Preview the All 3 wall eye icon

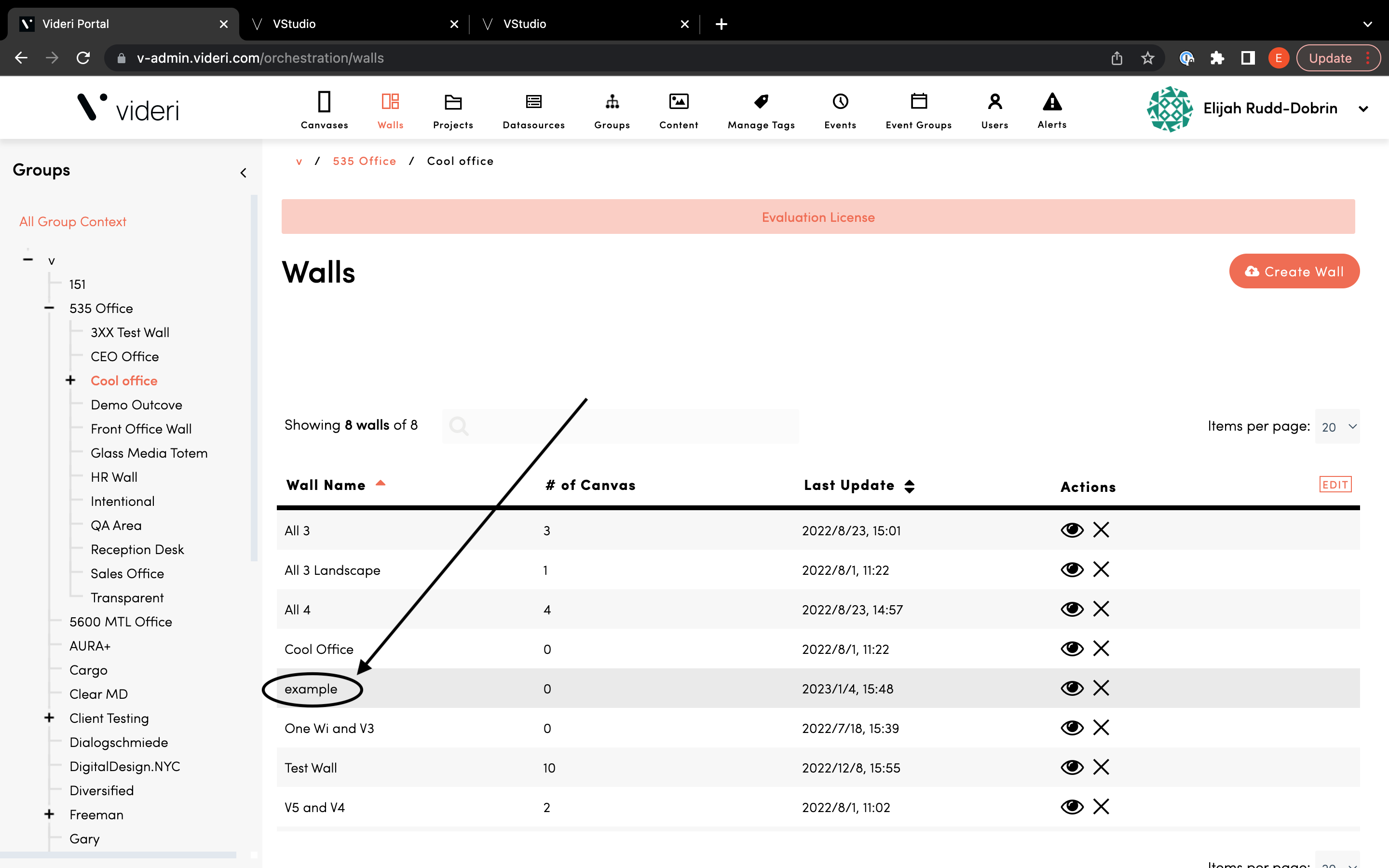[1072, 529]
